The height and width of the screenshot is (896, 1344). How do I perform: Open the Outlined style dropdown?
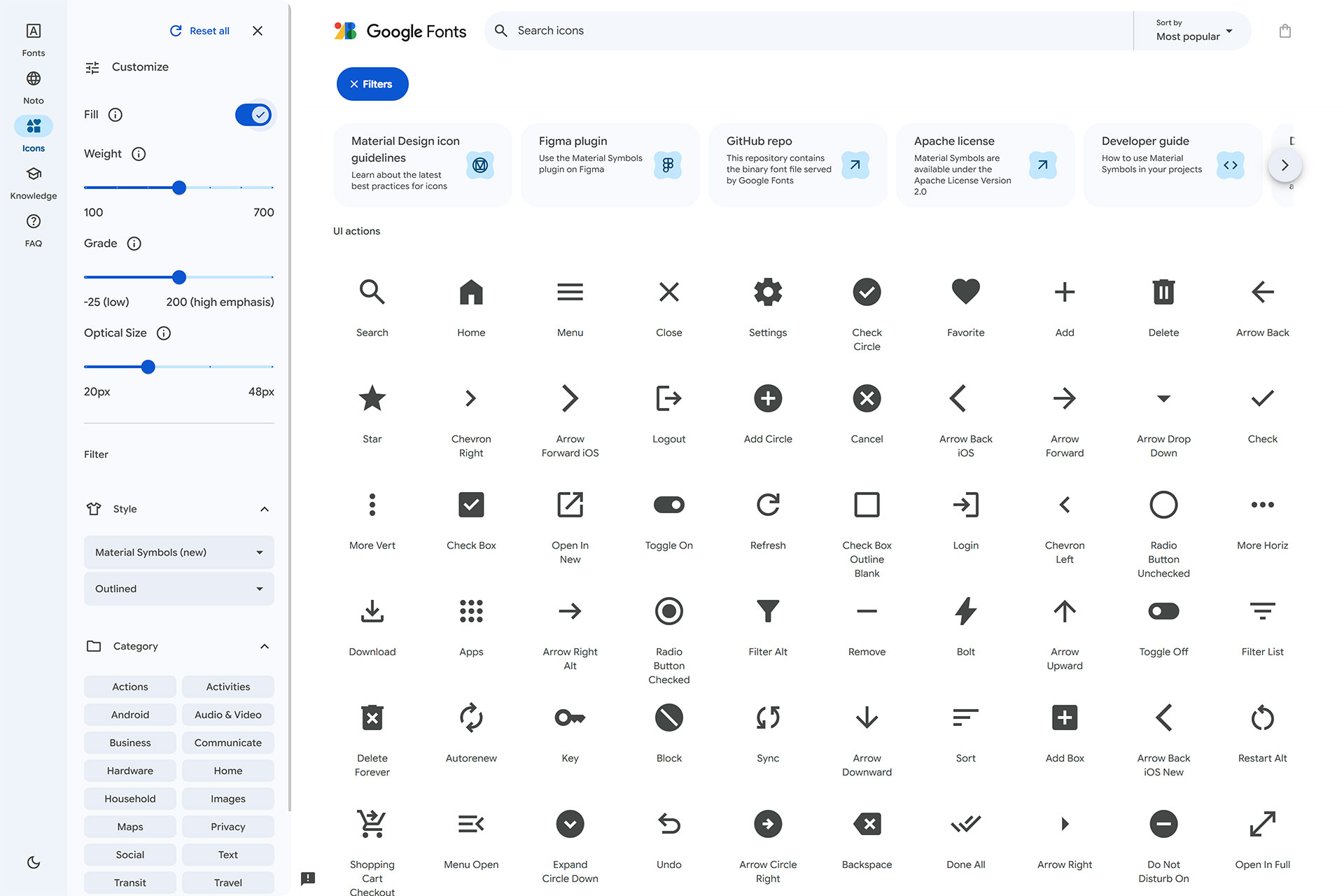(178, 588)
